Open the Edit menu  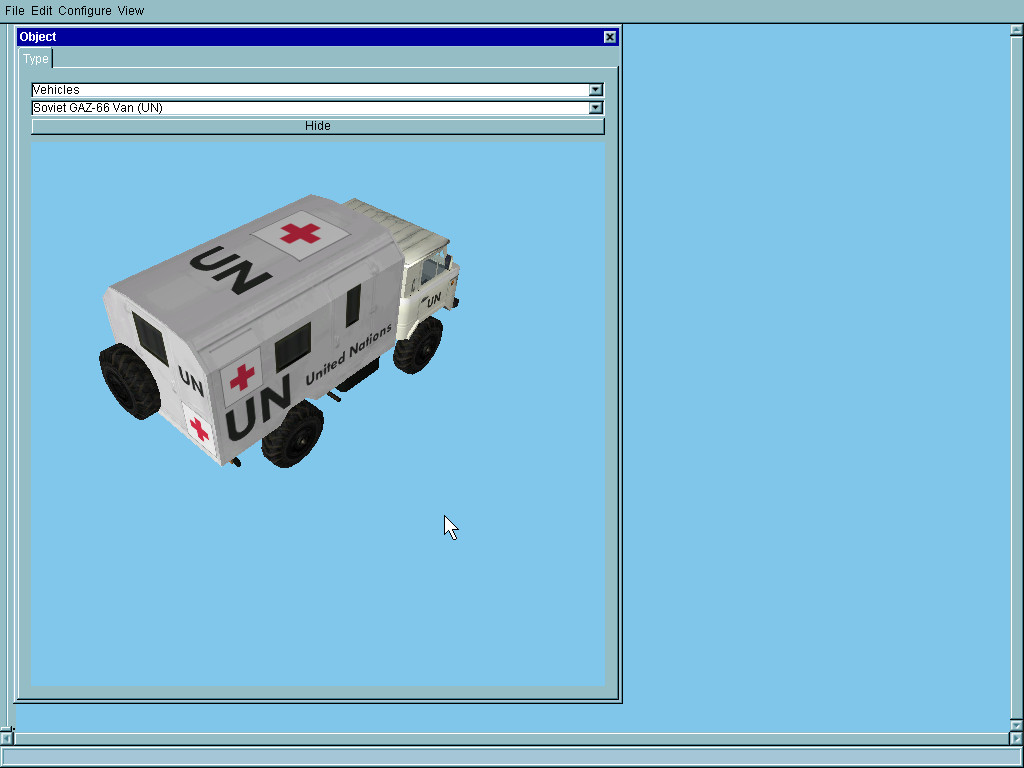tap(41, 10)
